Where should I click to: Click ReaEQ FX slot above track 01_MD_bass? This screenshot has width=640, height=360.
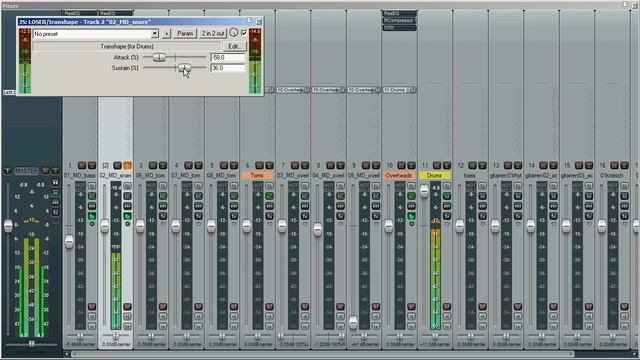(80, 13)
